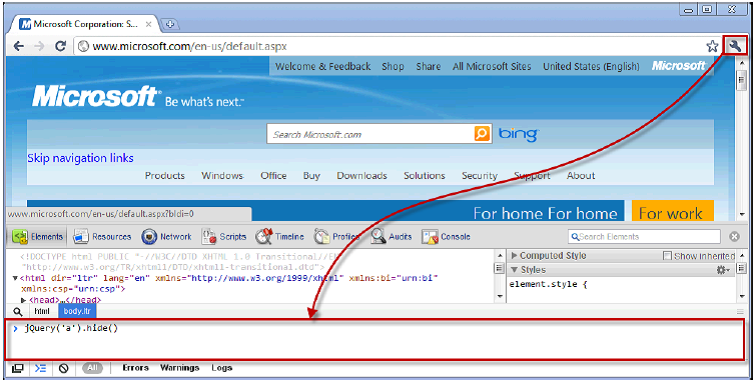The width and height of the screenshot is (756, 383).
Task: Open Welcome & Feedback link
Action: [323, 67]
